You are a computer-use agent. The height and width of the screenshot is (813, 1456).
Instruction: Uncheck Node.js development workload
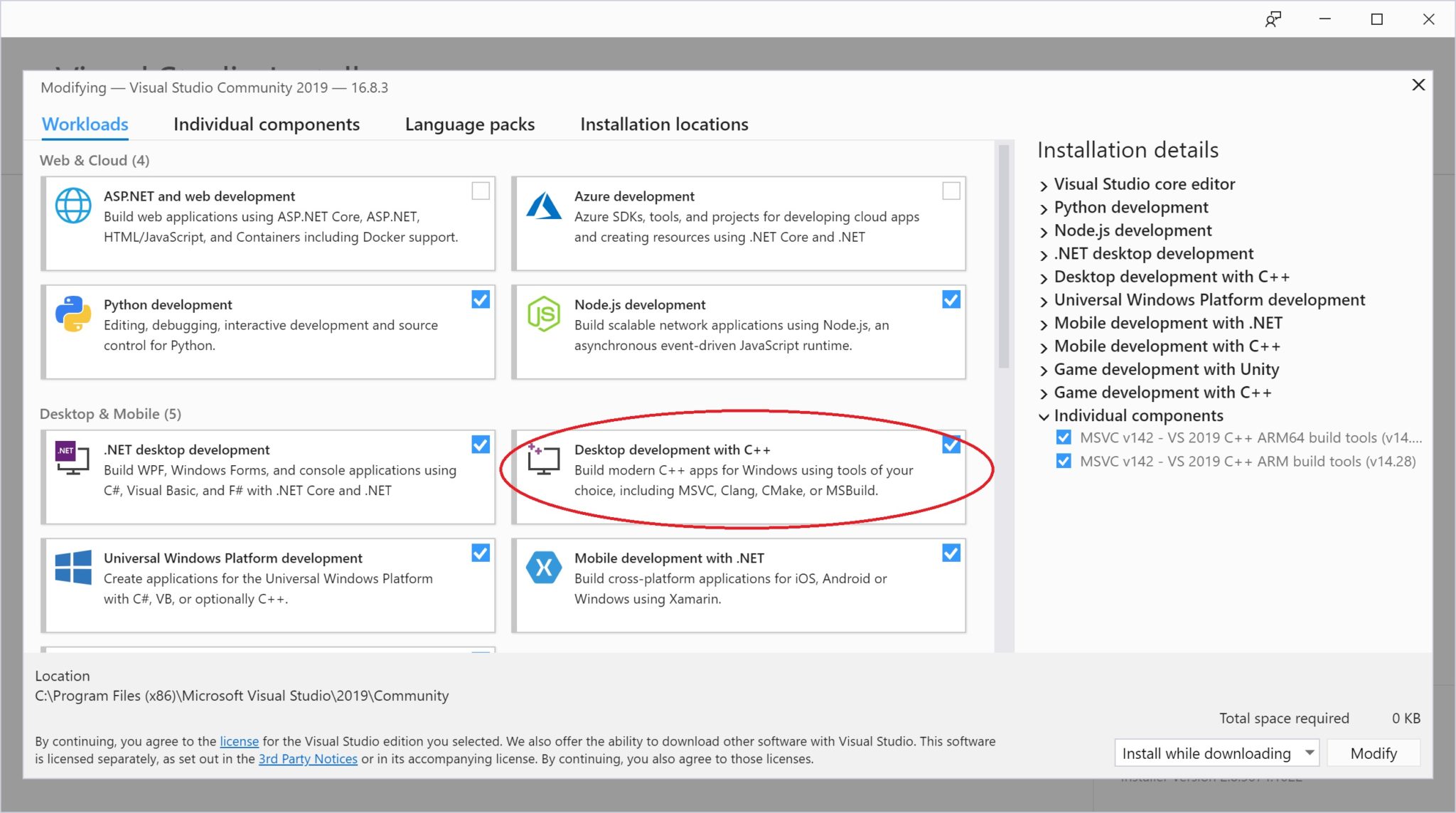(951, 299)
